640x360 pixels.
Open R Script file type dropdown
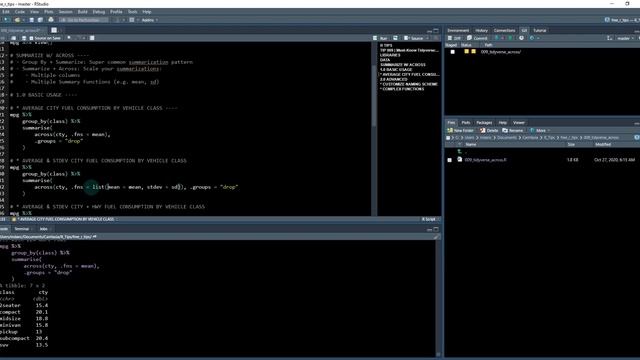pos(429,219)
